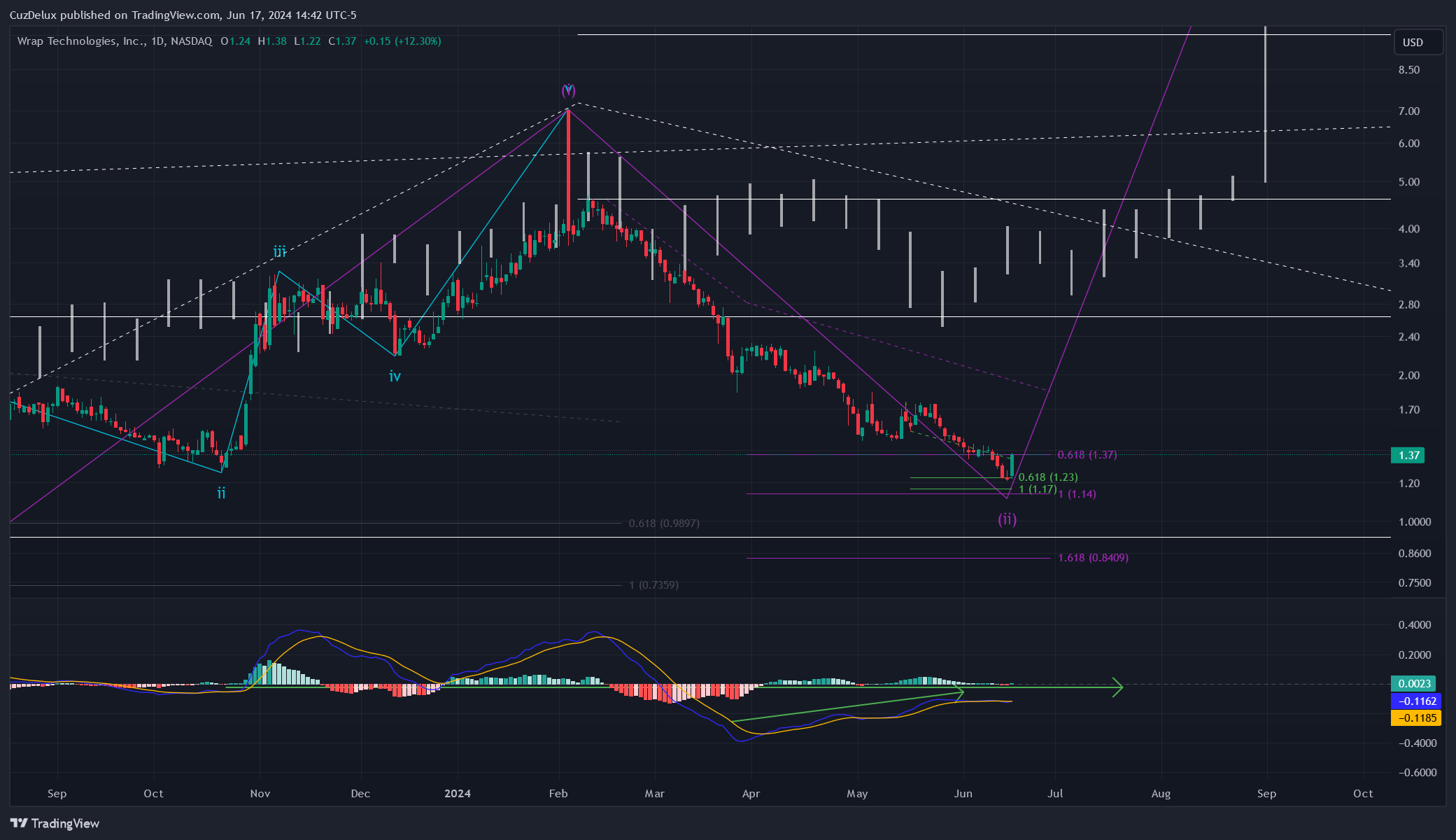The width and height of the screenshot is (1456, 840).
Task: Click the 2.80 price axis label
Action: [1409, 304]
